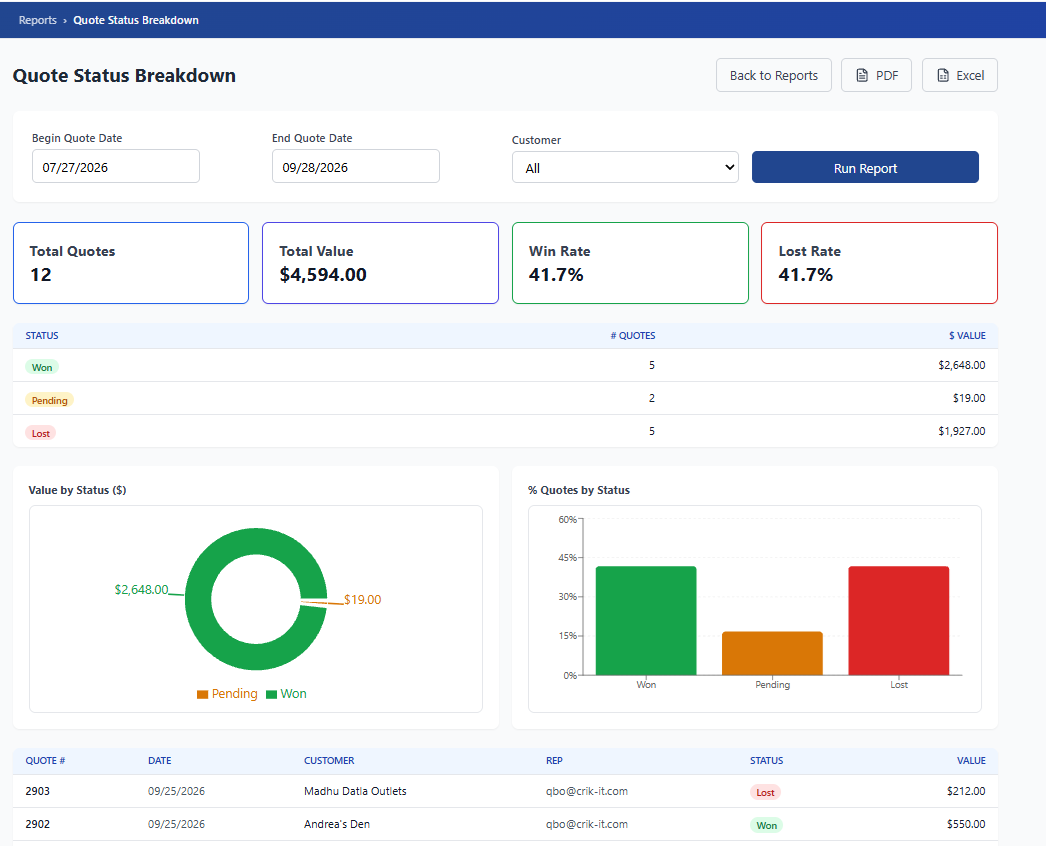This screenshot has width=1046, height=846.
Task: Click the $19.00 value in Pending row
Action: (x=969, y=398)
